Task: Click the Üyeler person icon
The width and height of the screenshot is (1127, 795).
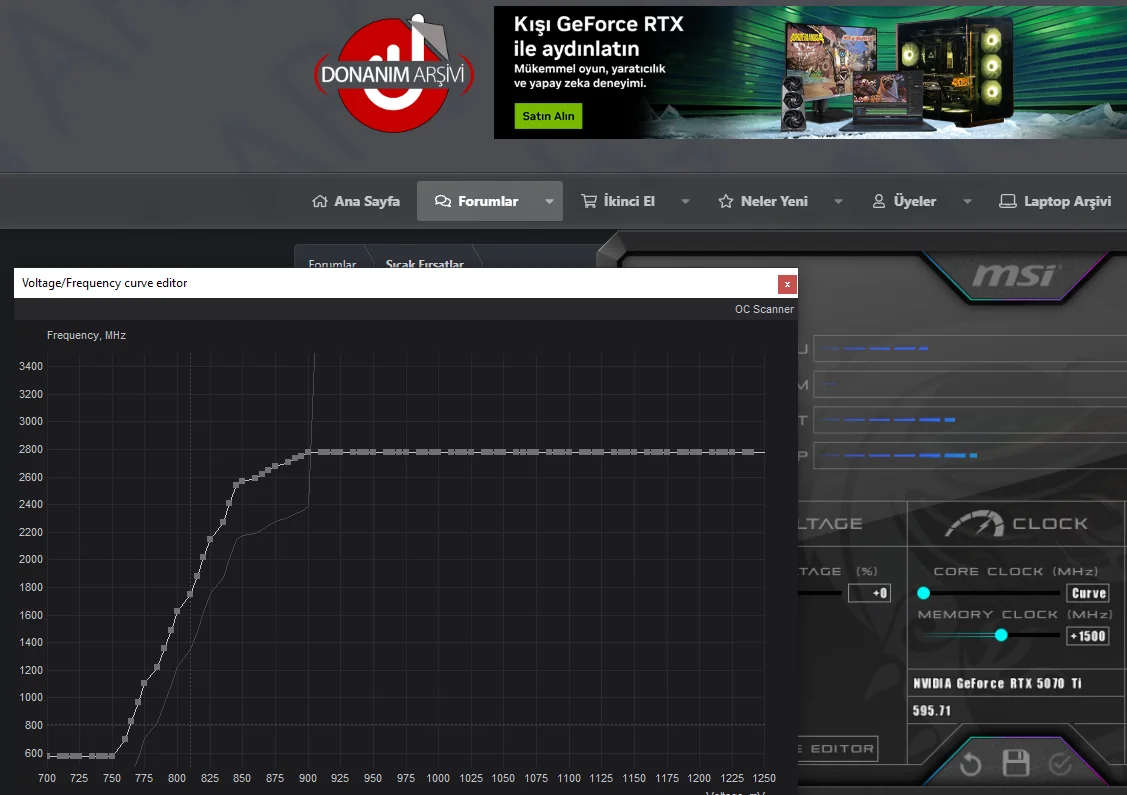Action: 878,201
